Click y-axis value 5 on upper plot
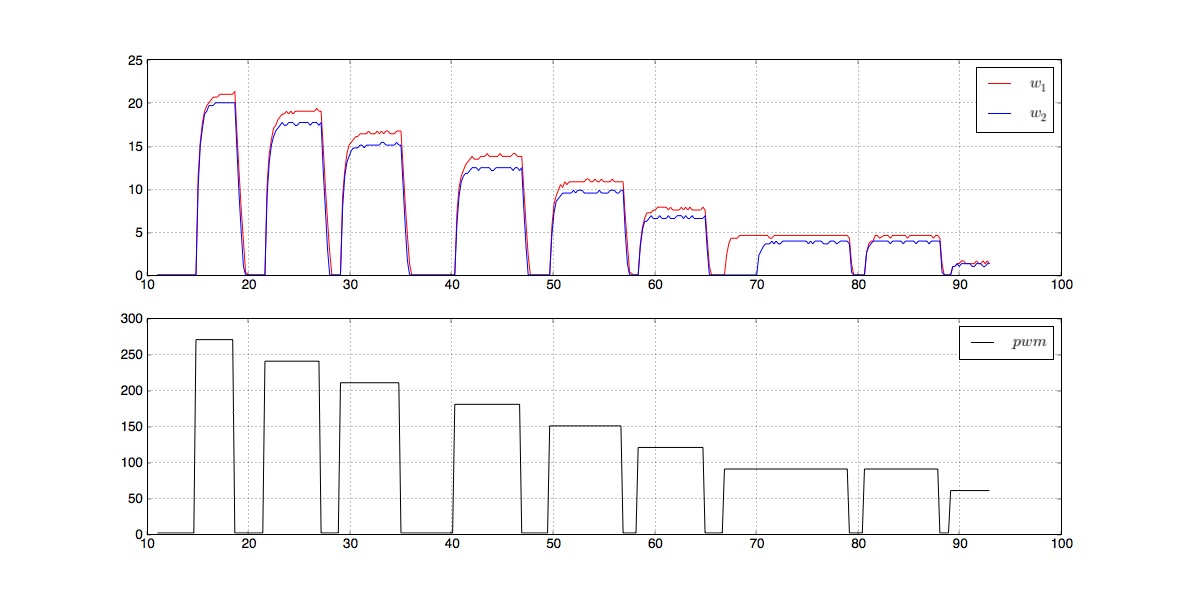 pyautogui.click(x=138, y=233)
